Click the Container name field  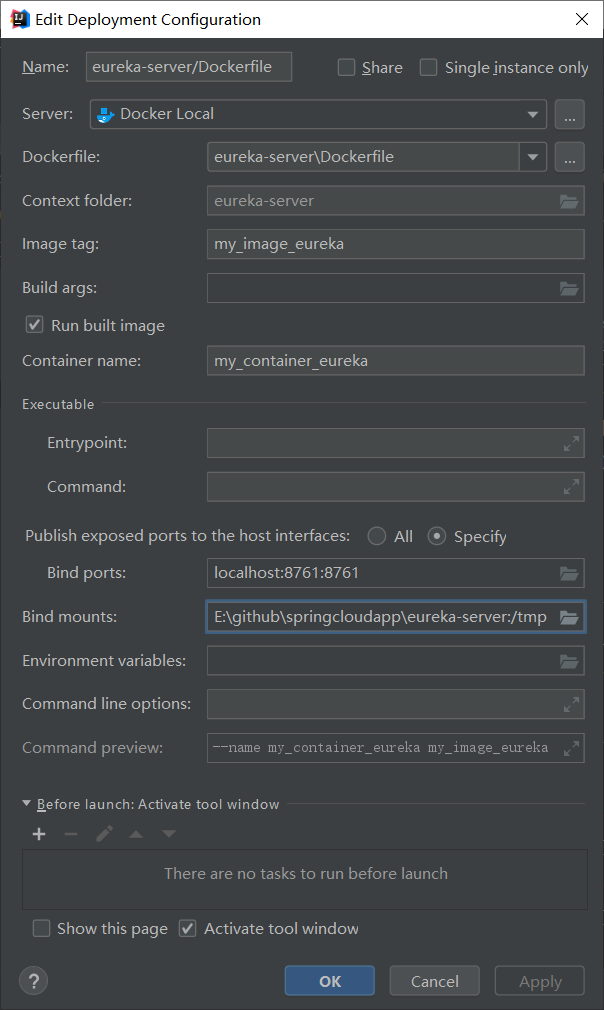[x=395, y=361]
